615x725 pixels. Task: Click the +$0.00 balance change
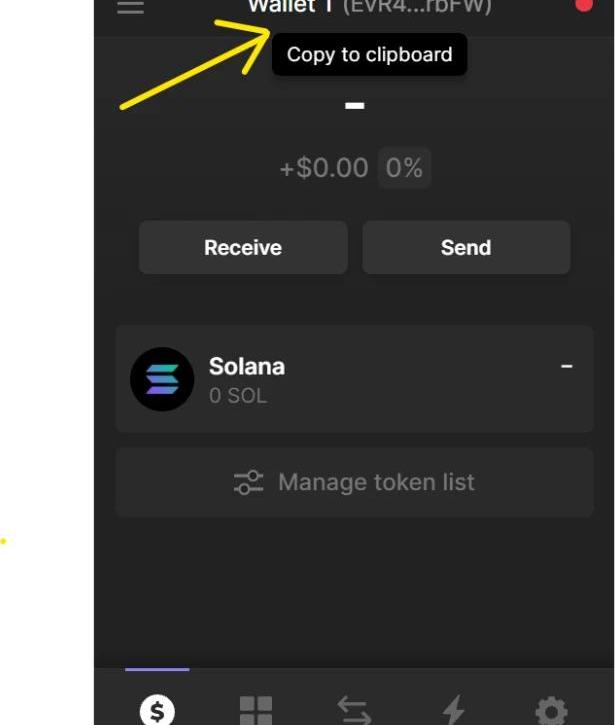(323, 168)
